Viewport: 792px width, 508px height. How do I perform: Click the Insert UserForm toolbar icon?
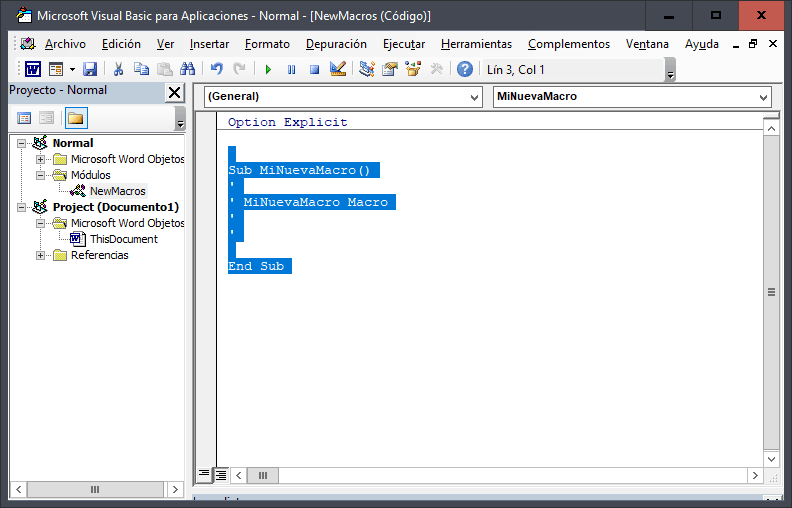point(56,69)
